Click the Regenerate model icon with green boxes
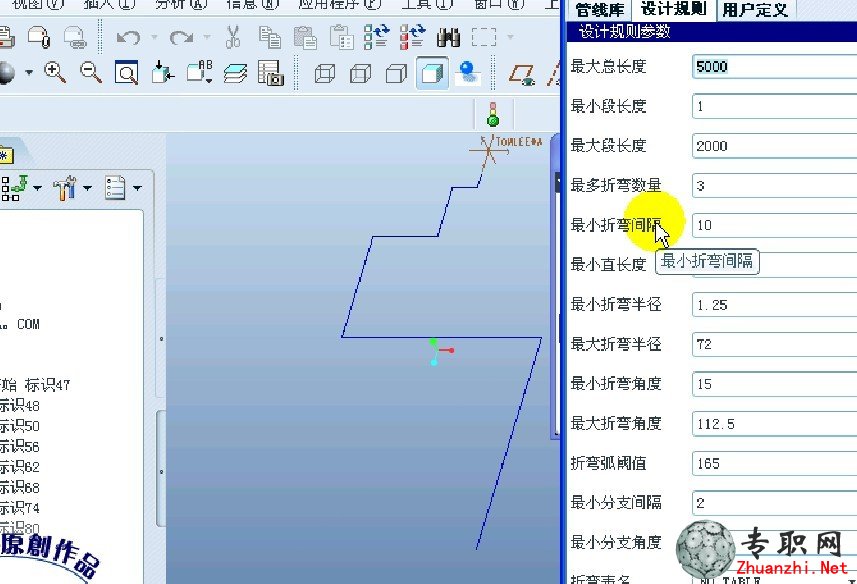This screenshot has width=857, height=584. (x=377, y=37)
